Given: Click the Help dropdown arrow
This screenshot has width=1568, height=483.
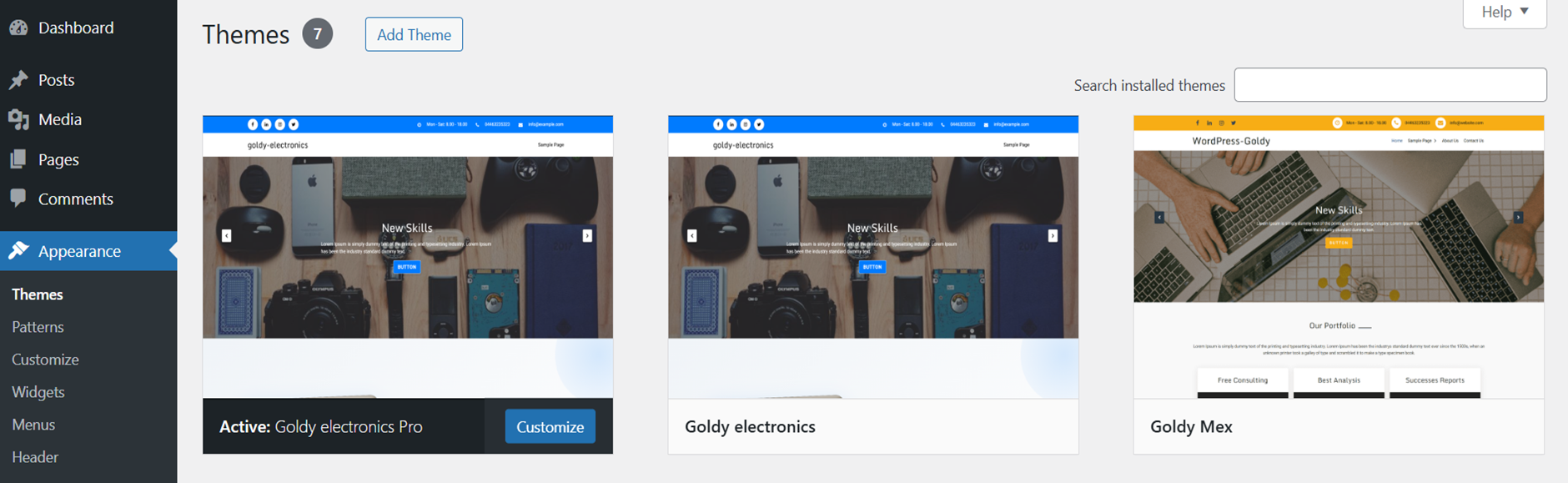Looking at the screenshot, I should pos(1525,12).
